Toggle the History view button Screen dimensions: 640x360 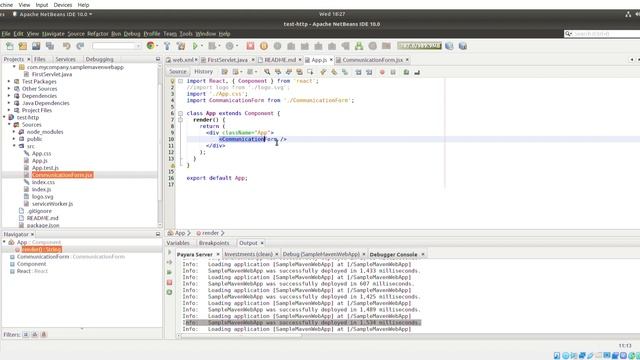coord(203,72)
